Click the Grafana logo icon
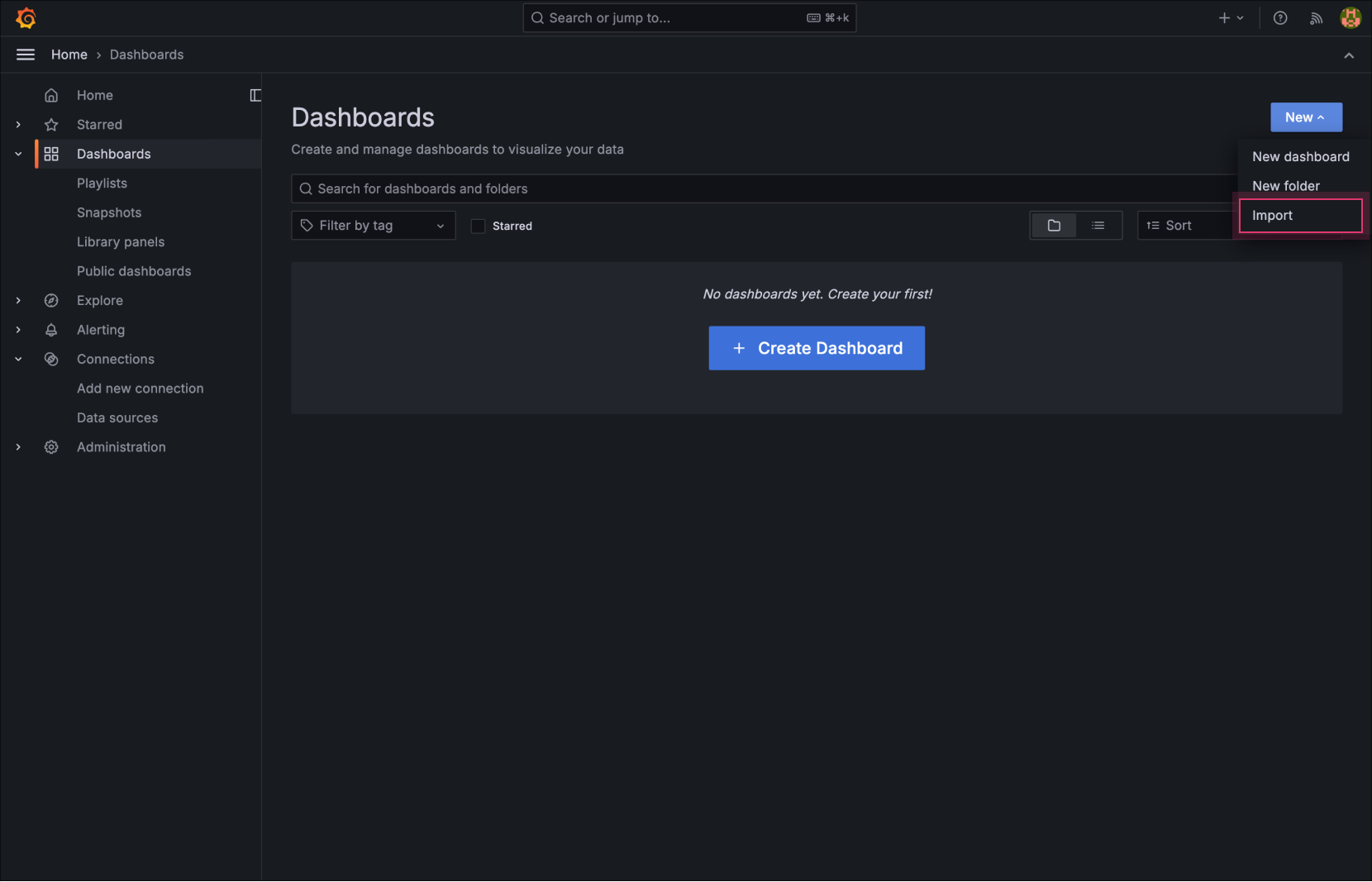Image resolution: width=1372 pixels, height=882 pixels. click(26, 17)
